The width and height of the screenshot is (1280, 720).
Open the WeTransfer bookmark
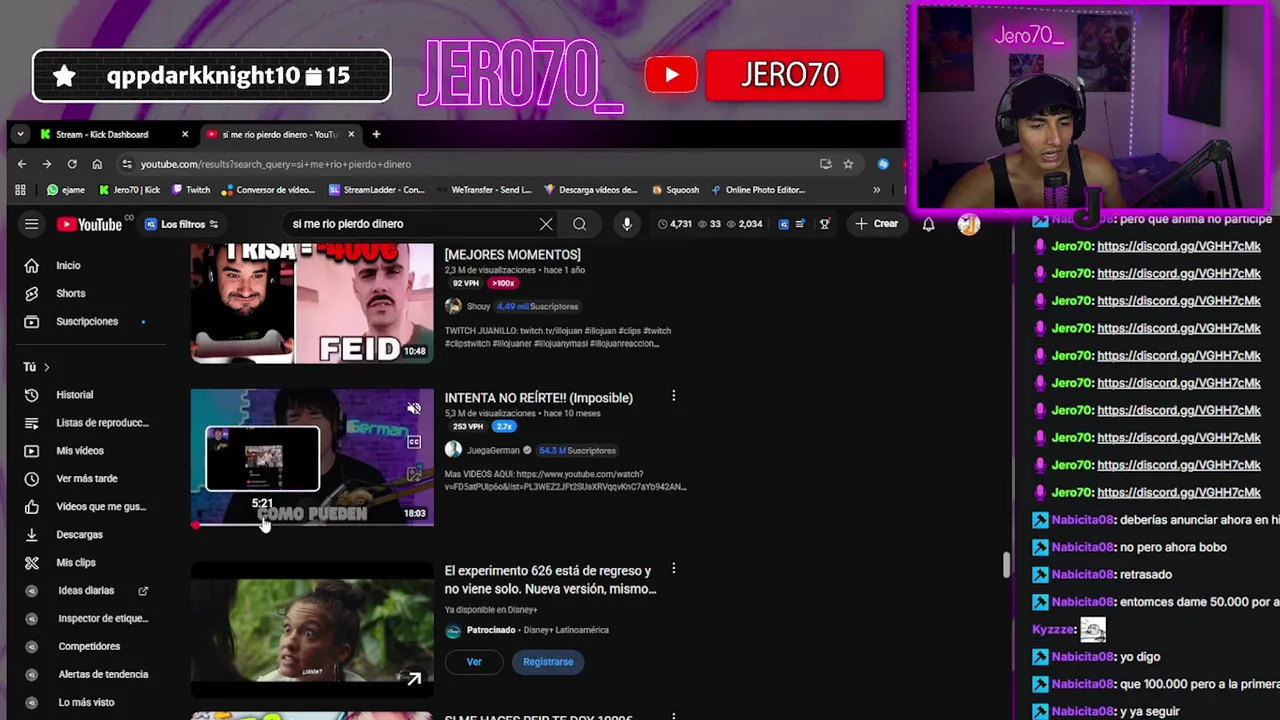point(484,190)
